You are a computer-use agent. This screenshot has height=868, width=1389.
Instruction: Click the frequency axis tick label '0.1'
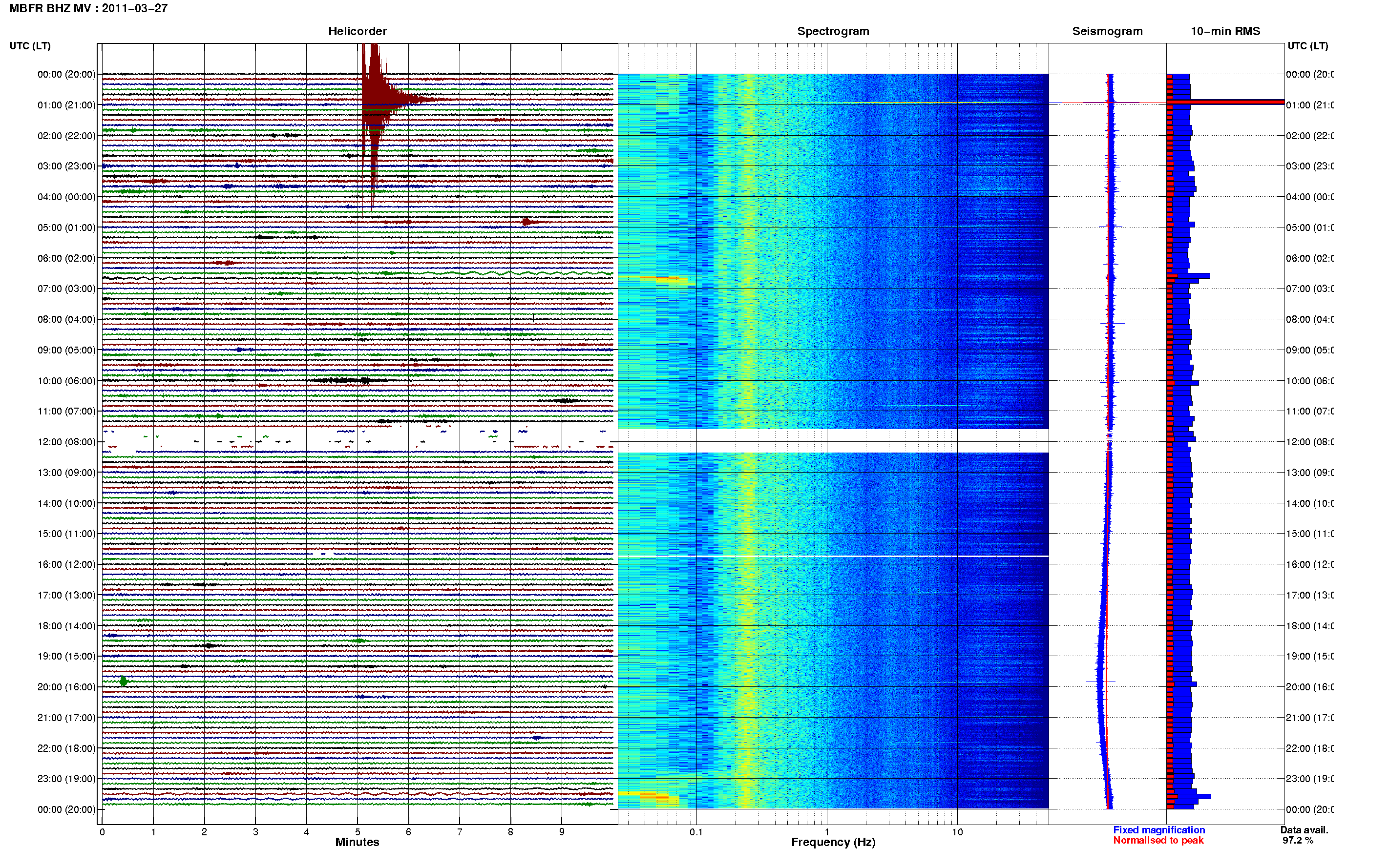[x=696, y=831]
